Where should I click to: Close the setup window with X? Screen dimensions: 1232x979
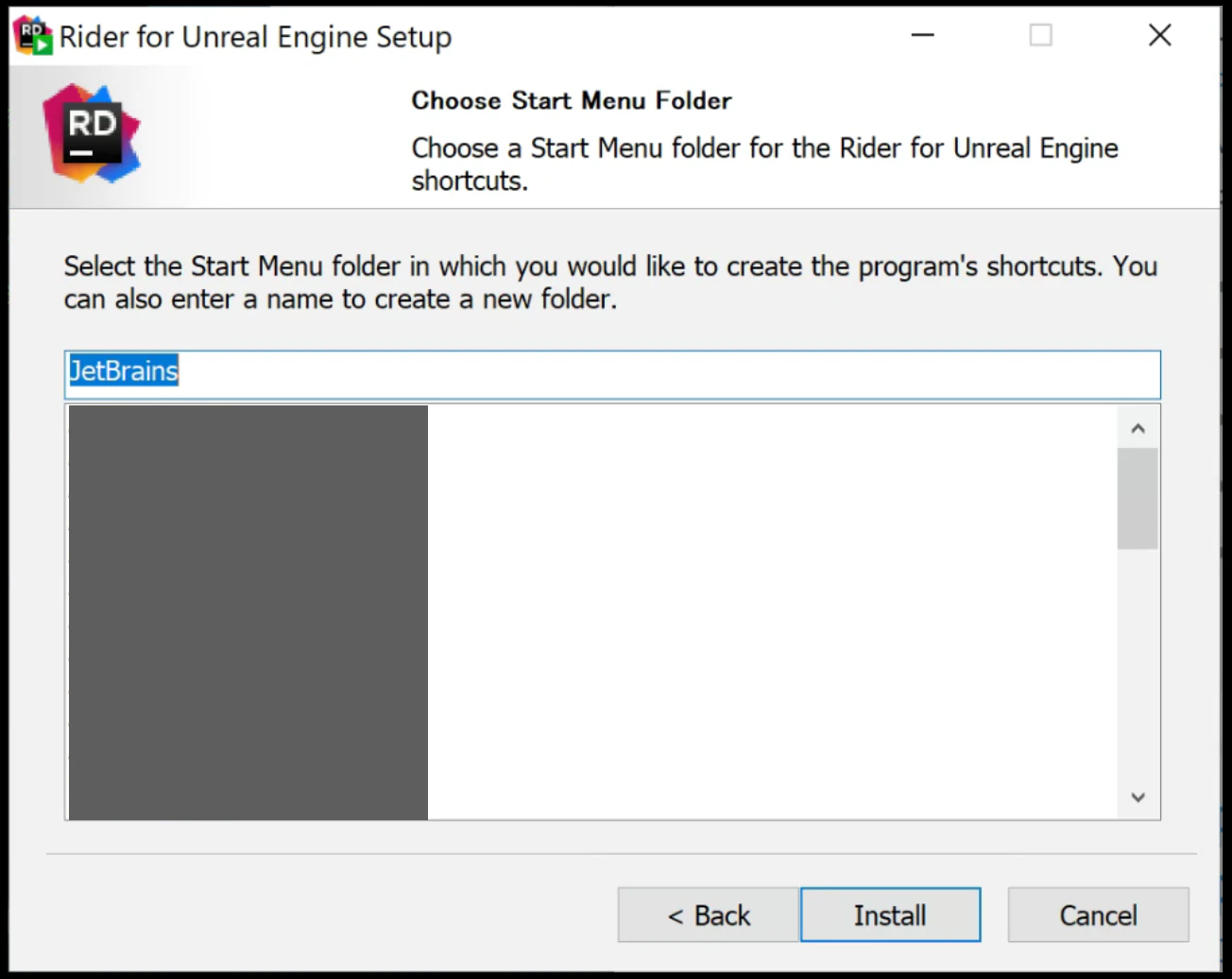pyautogui.click(x=1159, y=36)
